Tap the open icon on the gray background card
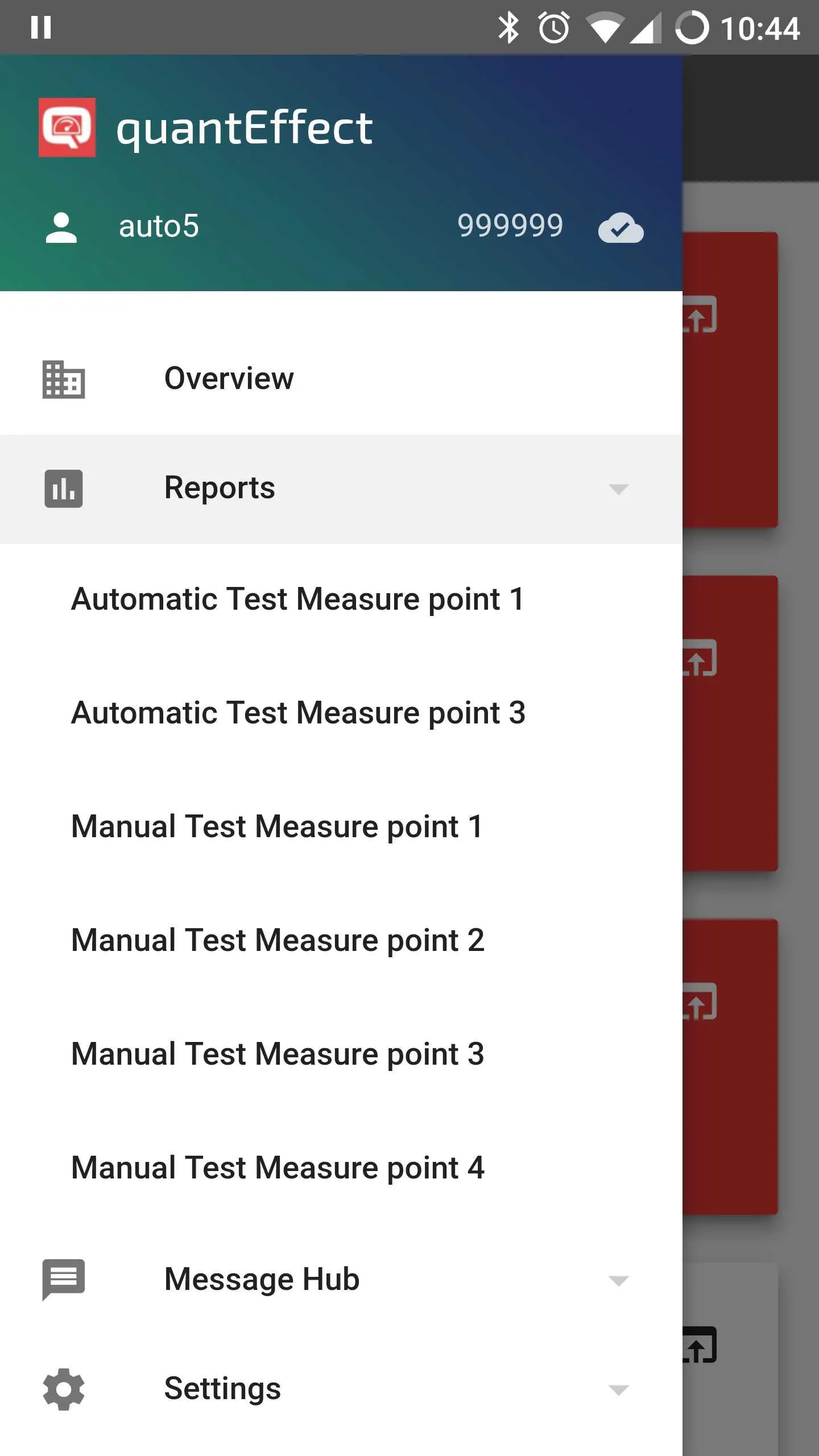Screen dimensions: 819x1456 point(700,1345)
